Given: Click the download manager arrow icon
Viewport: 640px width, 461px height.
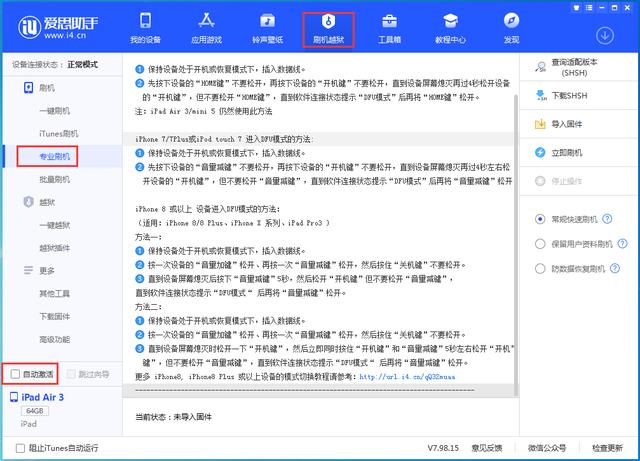Looking at the screenshot, I should pyautogui.click(x=605, y=36).
